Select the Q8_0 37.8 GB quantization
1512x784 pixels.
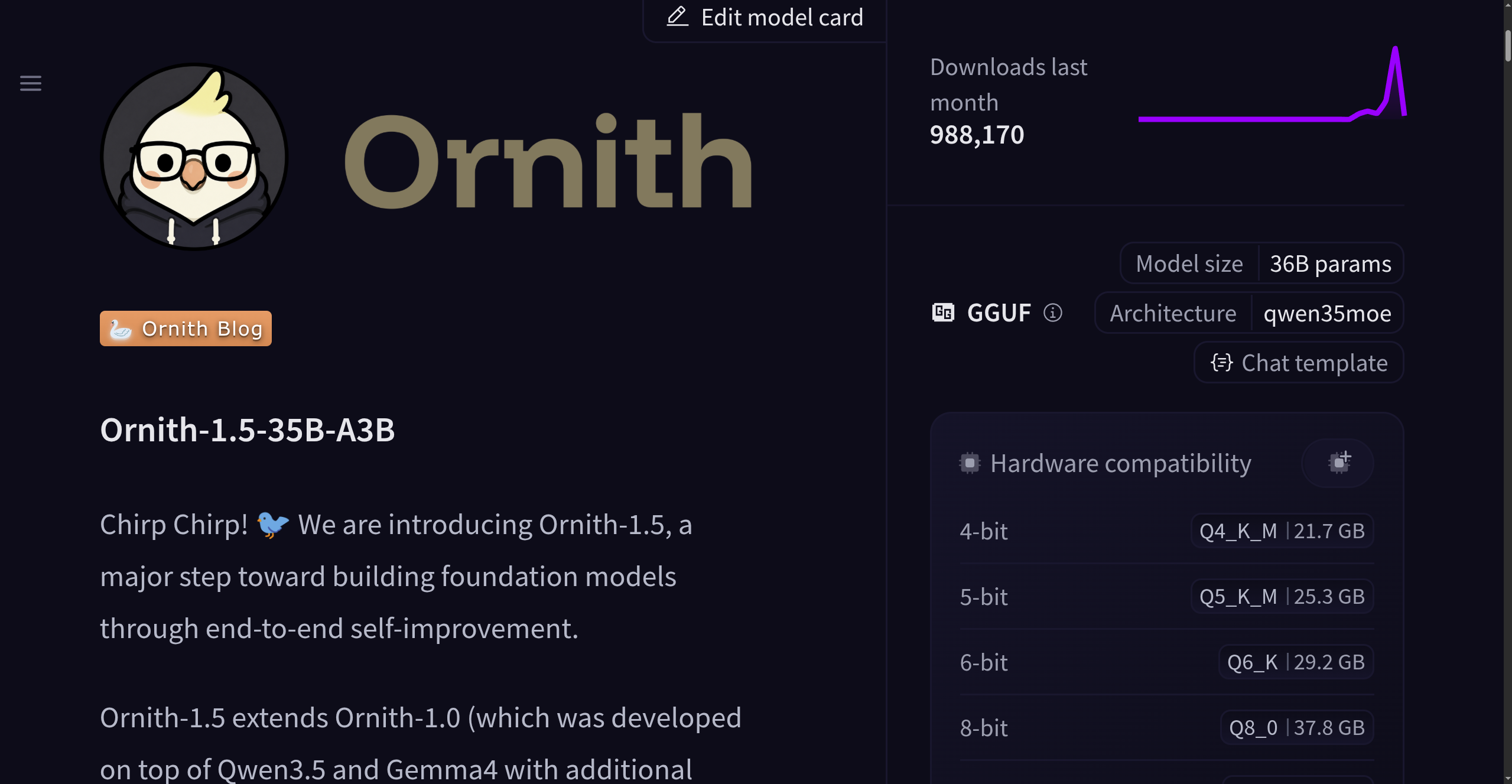click(1297, 728)
